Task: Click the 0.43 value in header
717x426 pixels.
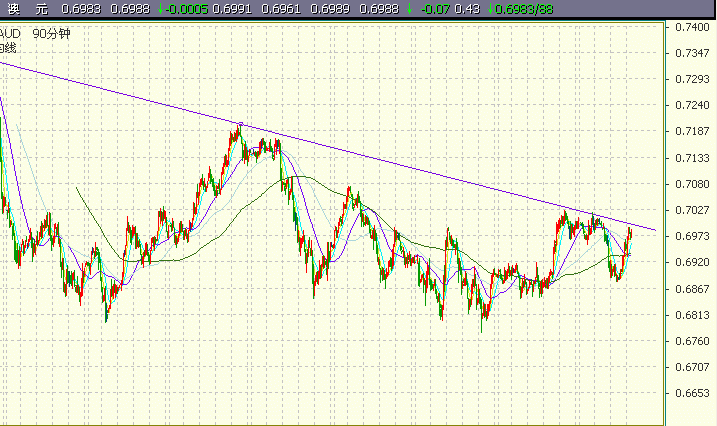Action: pyautogui.click(x=467, y=9)
